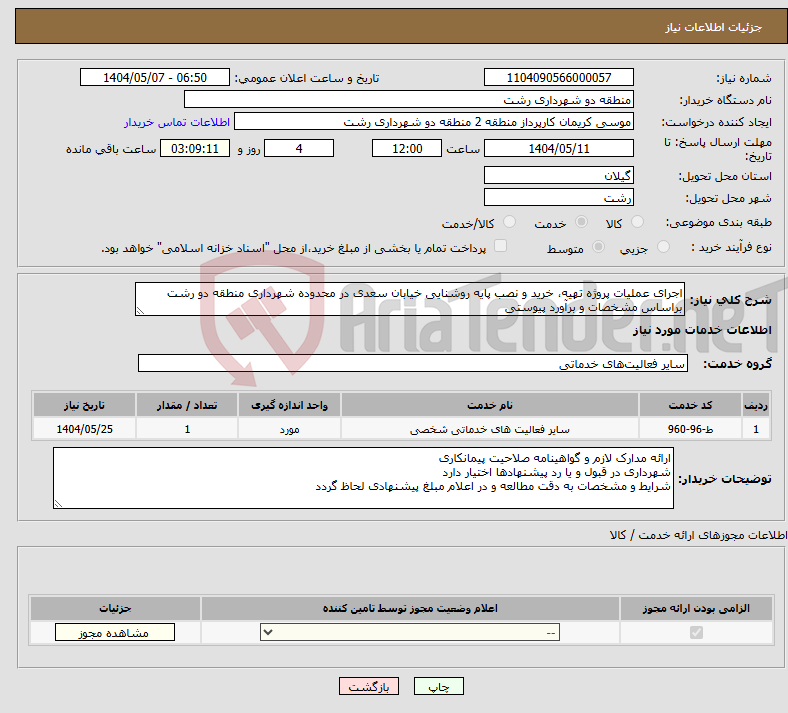Choose the جزیی purchase type radio
788x713 pixels.
click(x=663, y=247)
